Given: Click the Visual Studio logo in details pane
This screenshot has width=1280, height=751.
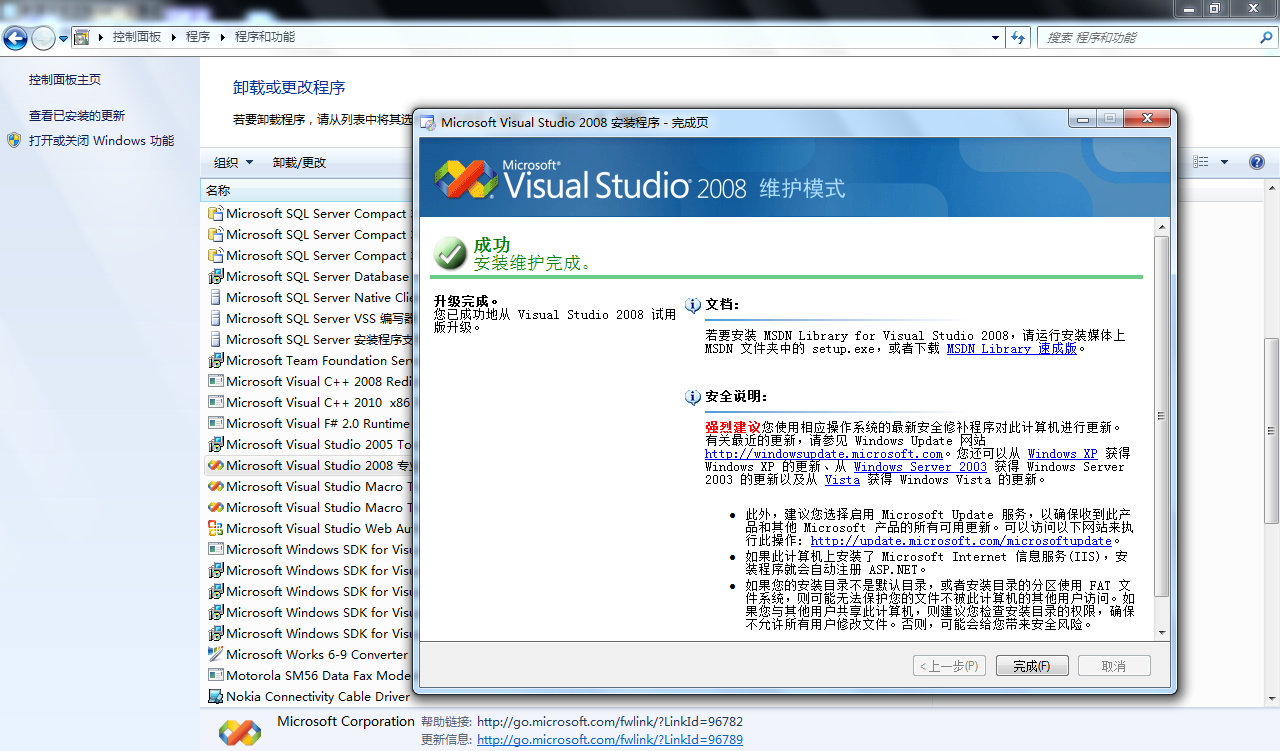Looking at the screenshot, I should pyautogui.click(x=240, y=732).
